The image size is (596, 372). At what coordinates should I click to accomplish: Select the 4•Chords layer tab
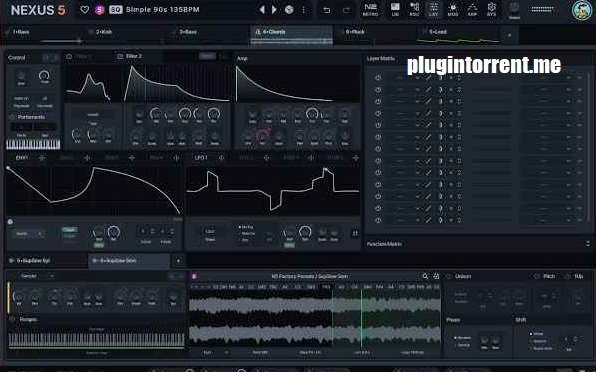[x=291, y=35]
